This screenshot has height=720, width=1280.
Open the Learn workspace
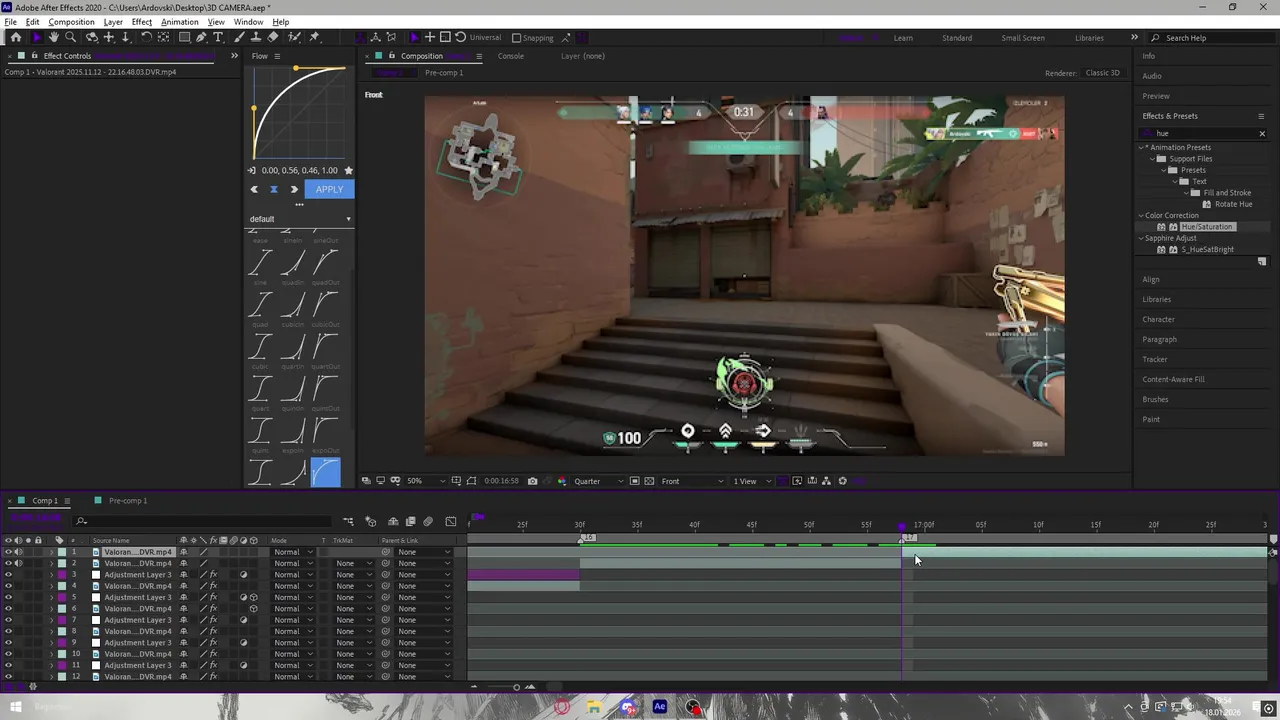click(x=903, y=38)
